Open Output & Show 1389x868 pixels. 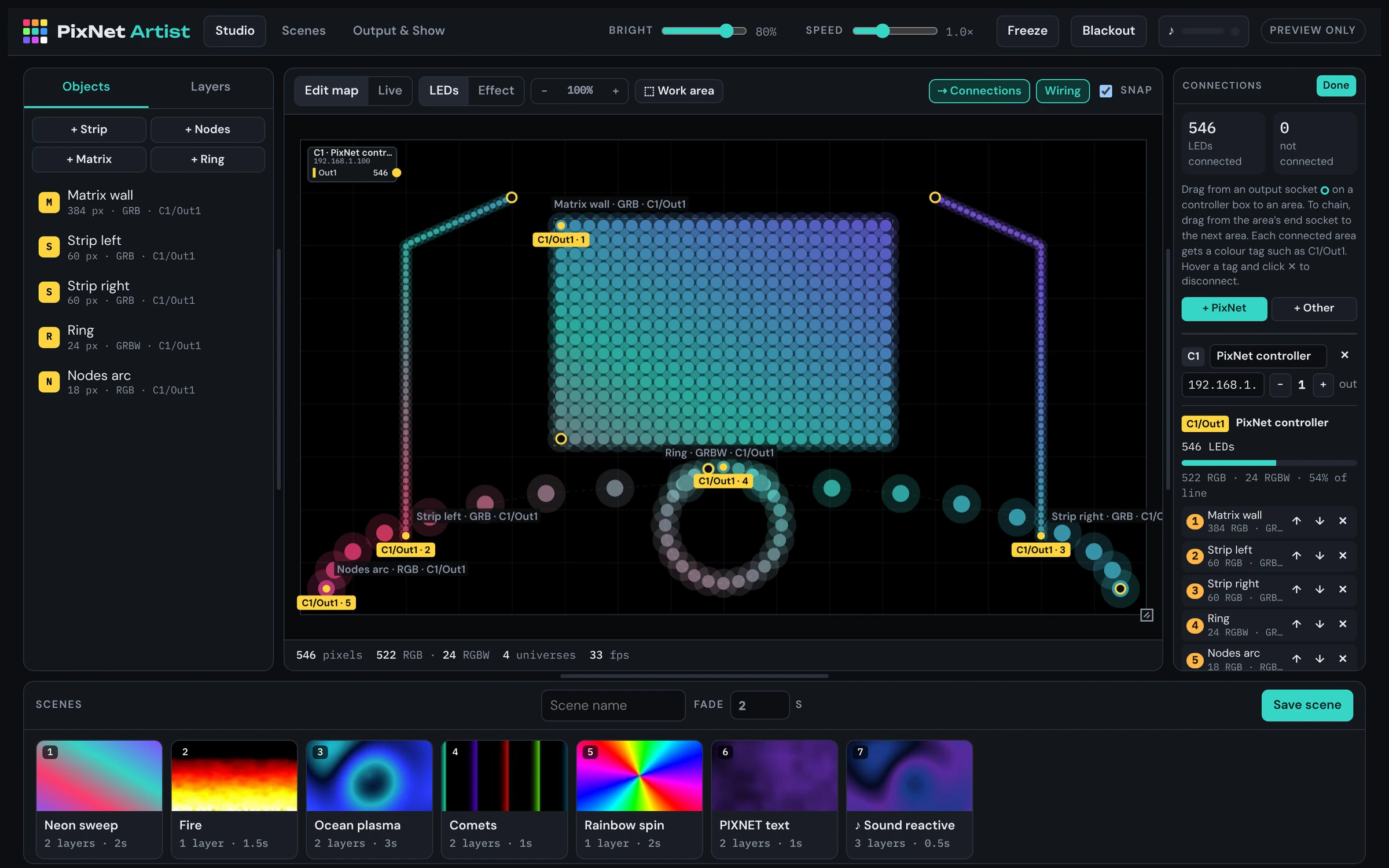tap(399, 31)
